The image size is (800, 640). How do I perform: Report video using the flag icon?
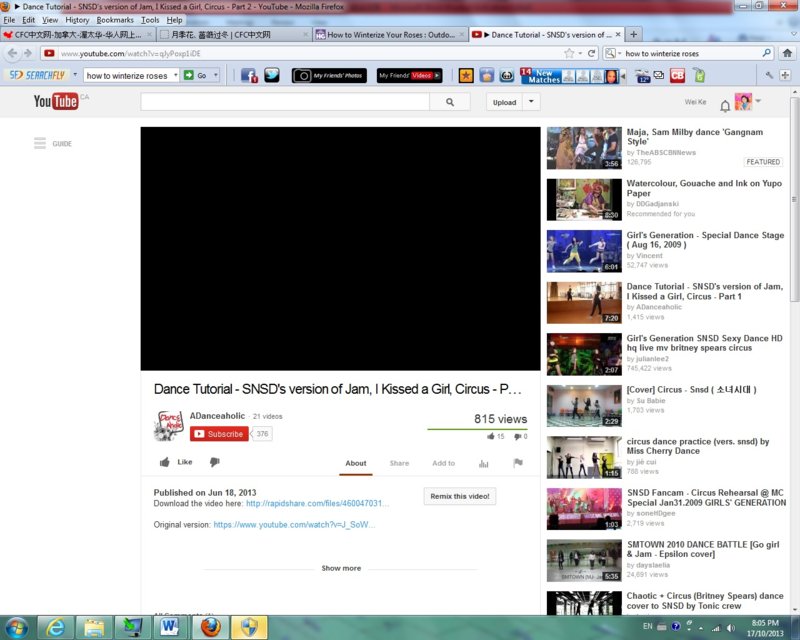point(518,463)
